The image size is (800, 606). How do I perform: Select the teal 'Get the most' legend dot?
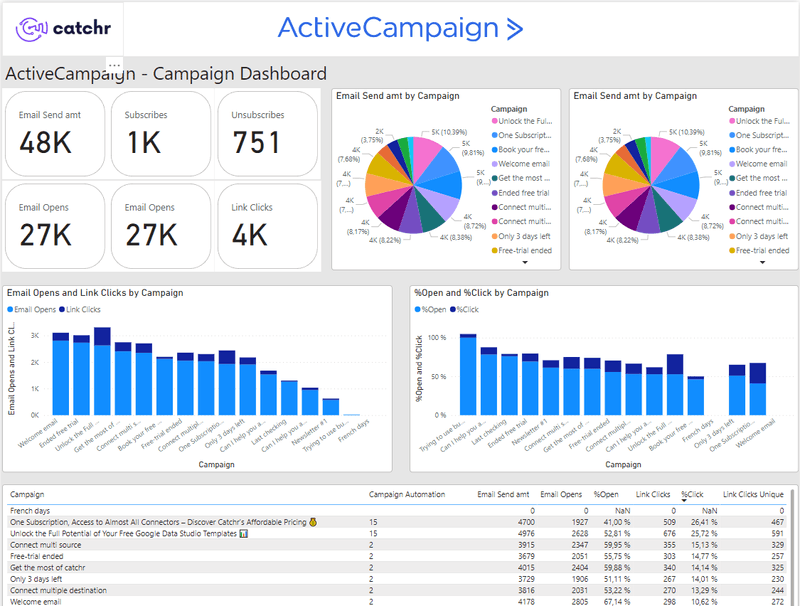pyautogui.click(x=494, y=178)
